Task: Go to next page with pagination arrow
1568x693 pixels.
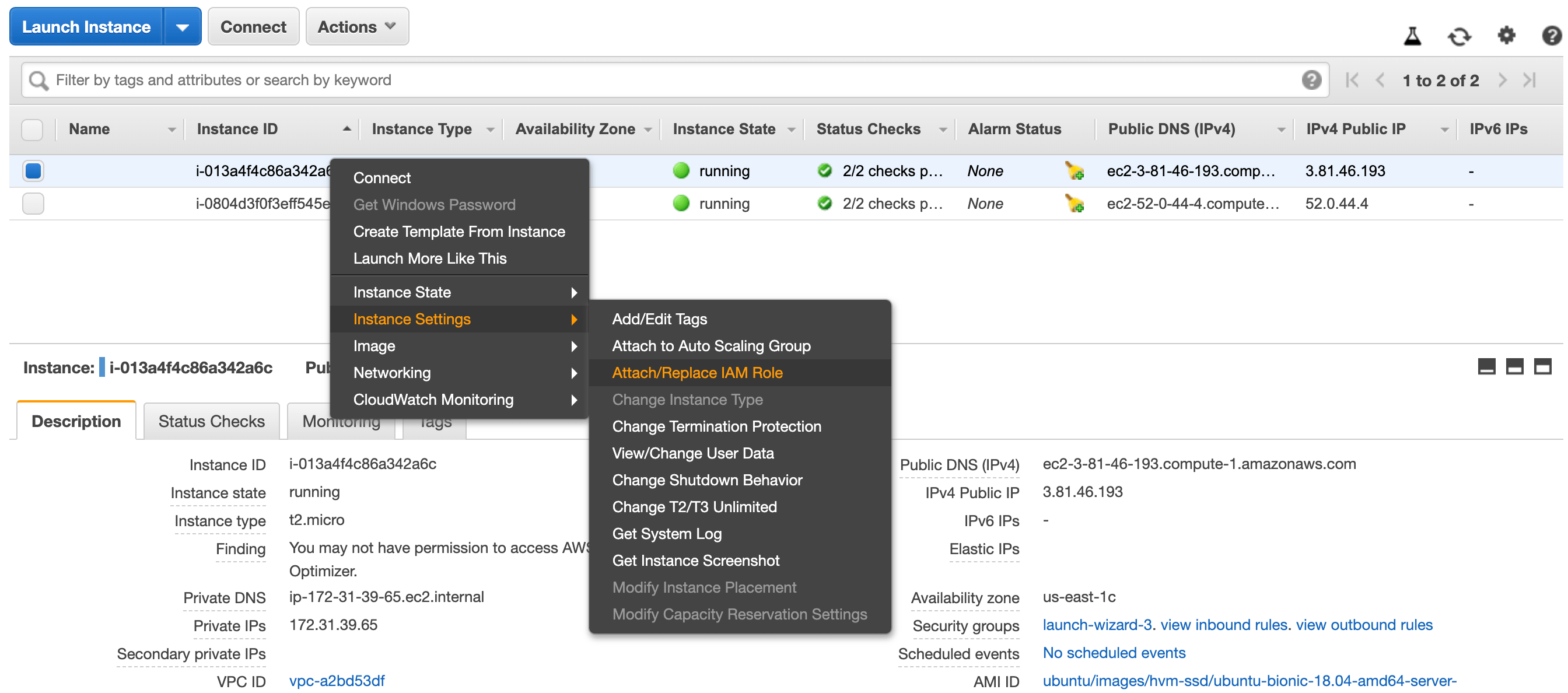Action: (x=1503, y=80)
